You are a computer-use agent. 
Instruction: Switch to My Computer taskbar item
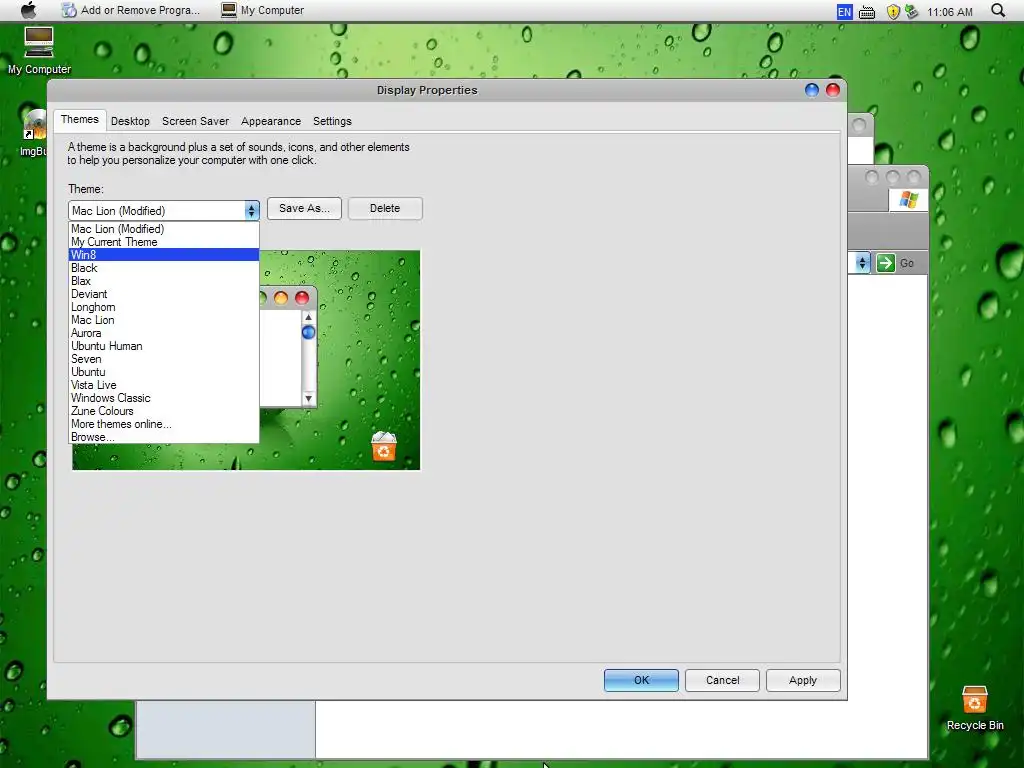tap(263, 10)
